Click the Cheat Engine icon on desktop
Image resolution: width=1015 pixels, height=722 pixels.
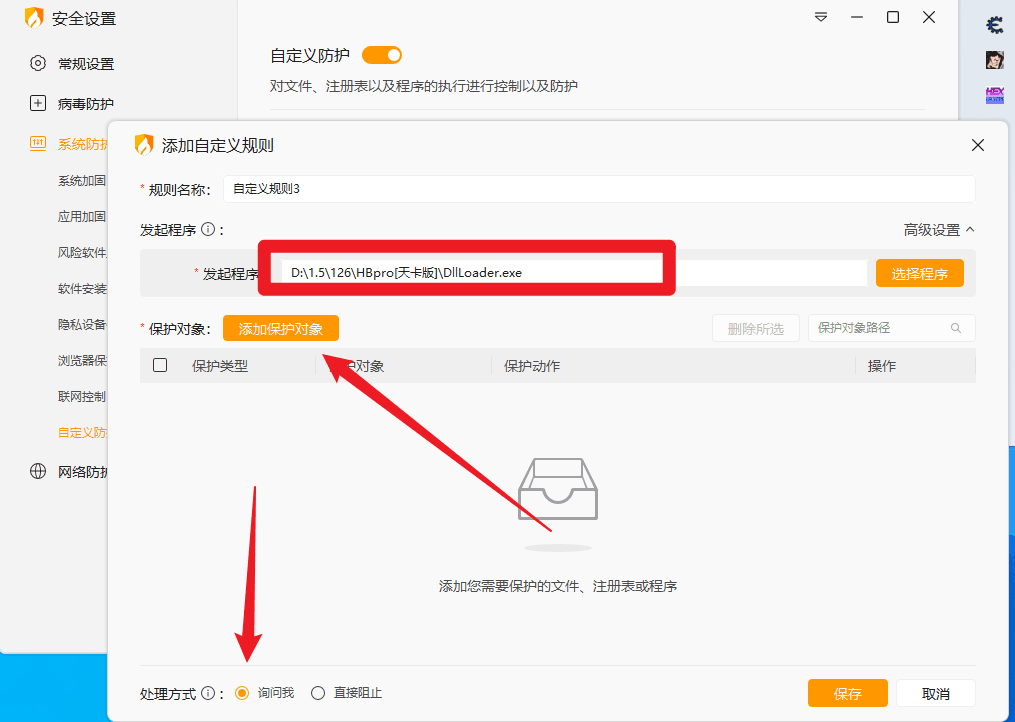994,25
